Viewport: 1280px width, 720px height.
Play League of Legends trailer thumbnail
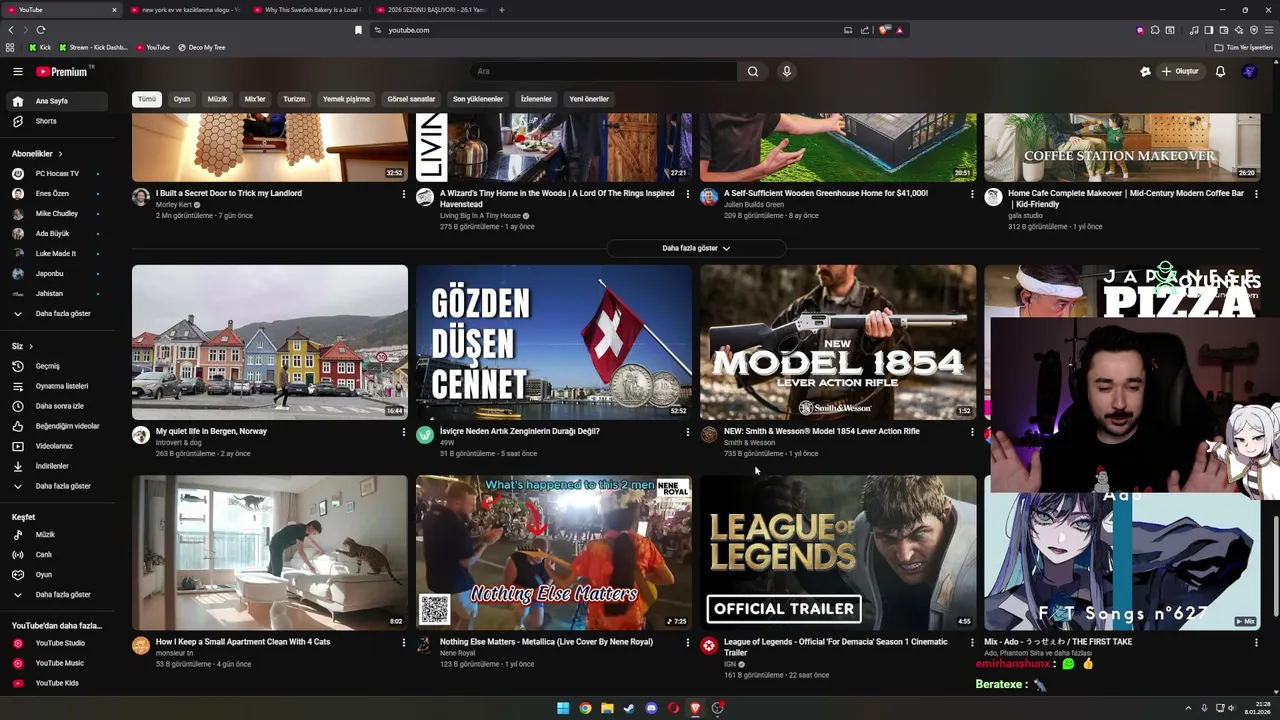(838, 552)
